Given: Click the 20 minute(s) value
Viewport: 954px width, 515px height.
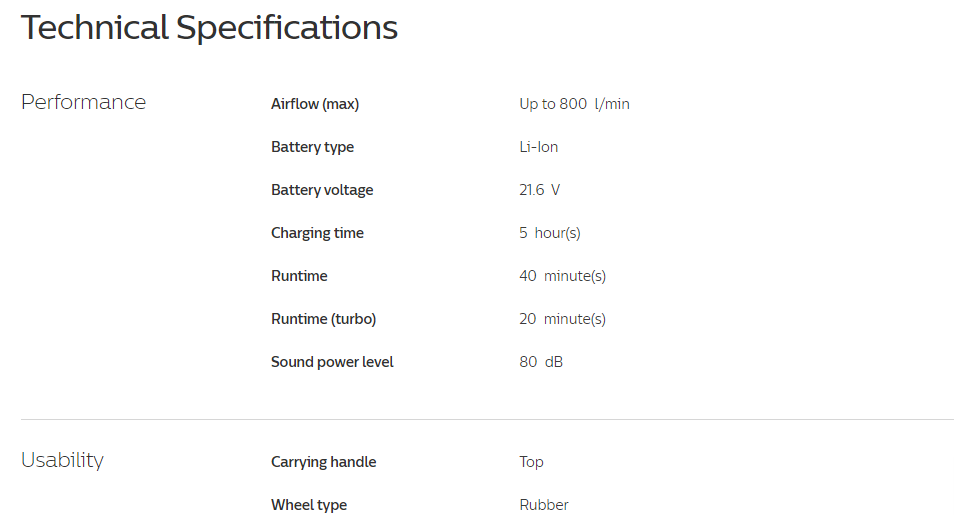Looking at the screenshot, I should pyautogui.click(x=562, y=319).
